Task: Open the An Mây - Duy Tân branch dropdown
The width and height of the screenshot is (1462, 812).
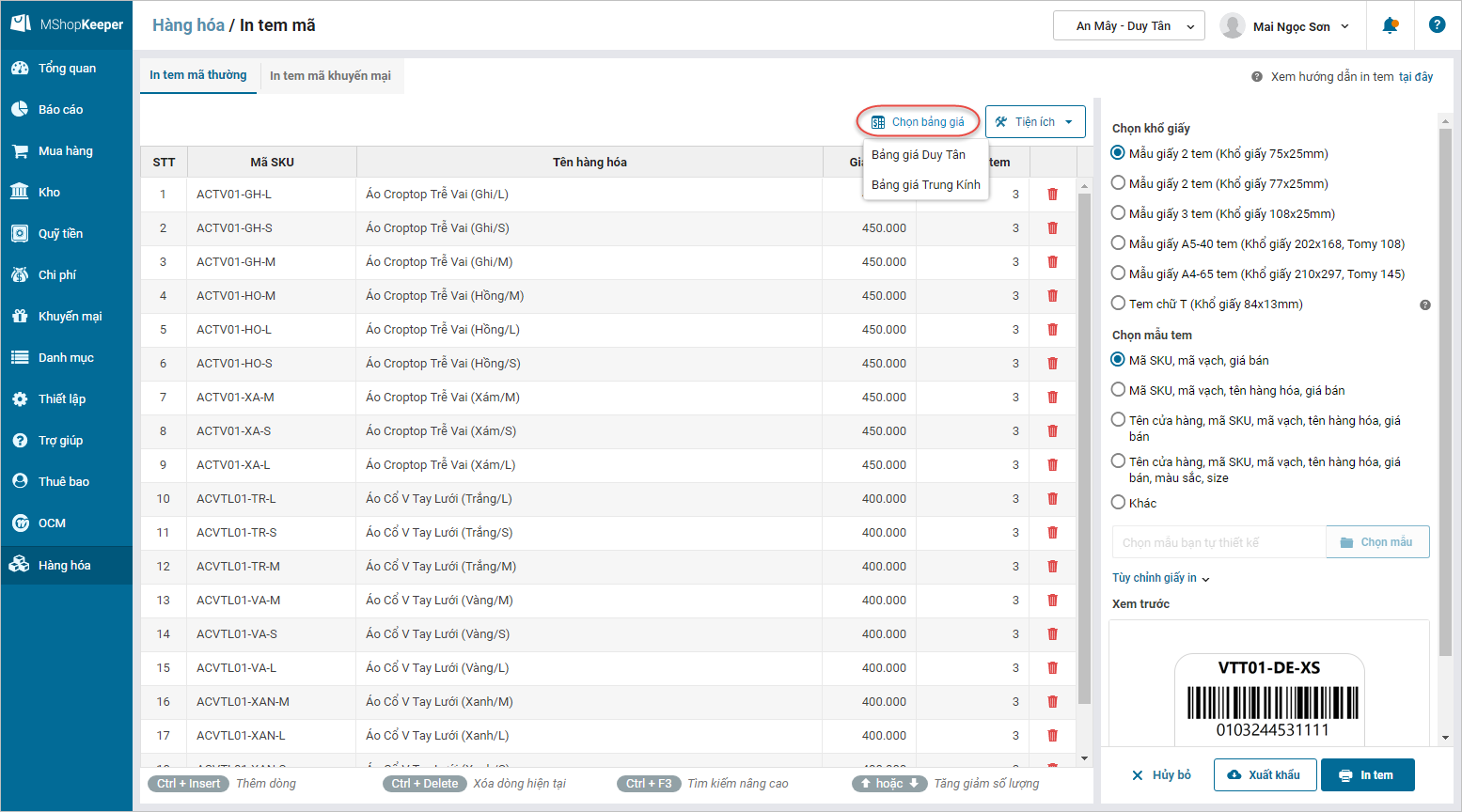Action: (x=1128, y=26)
